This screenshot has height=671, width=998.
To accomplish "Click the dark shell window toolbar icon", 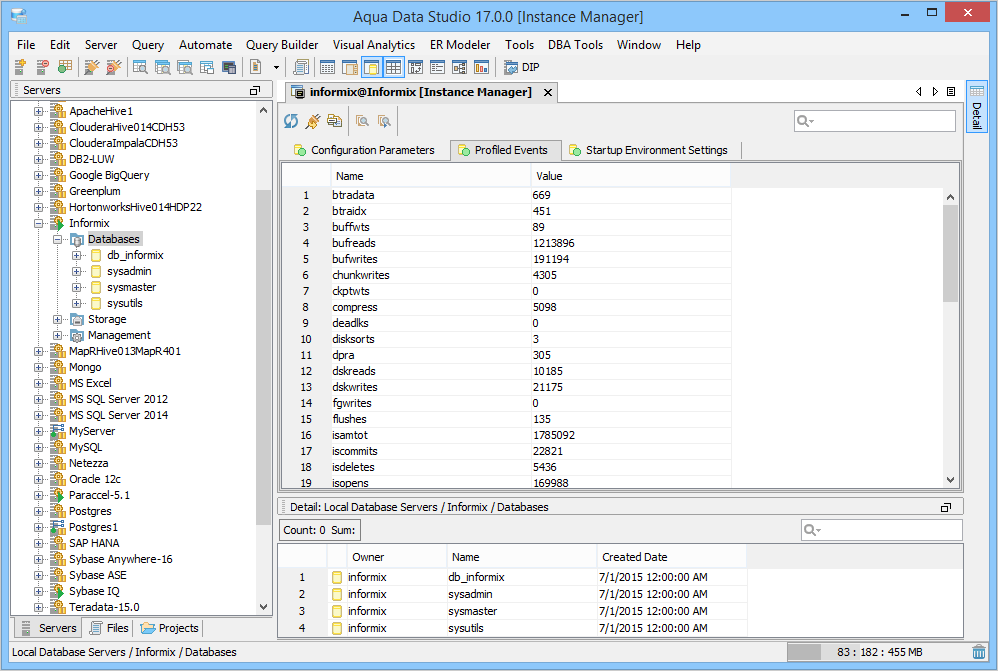I will [229, 67].
